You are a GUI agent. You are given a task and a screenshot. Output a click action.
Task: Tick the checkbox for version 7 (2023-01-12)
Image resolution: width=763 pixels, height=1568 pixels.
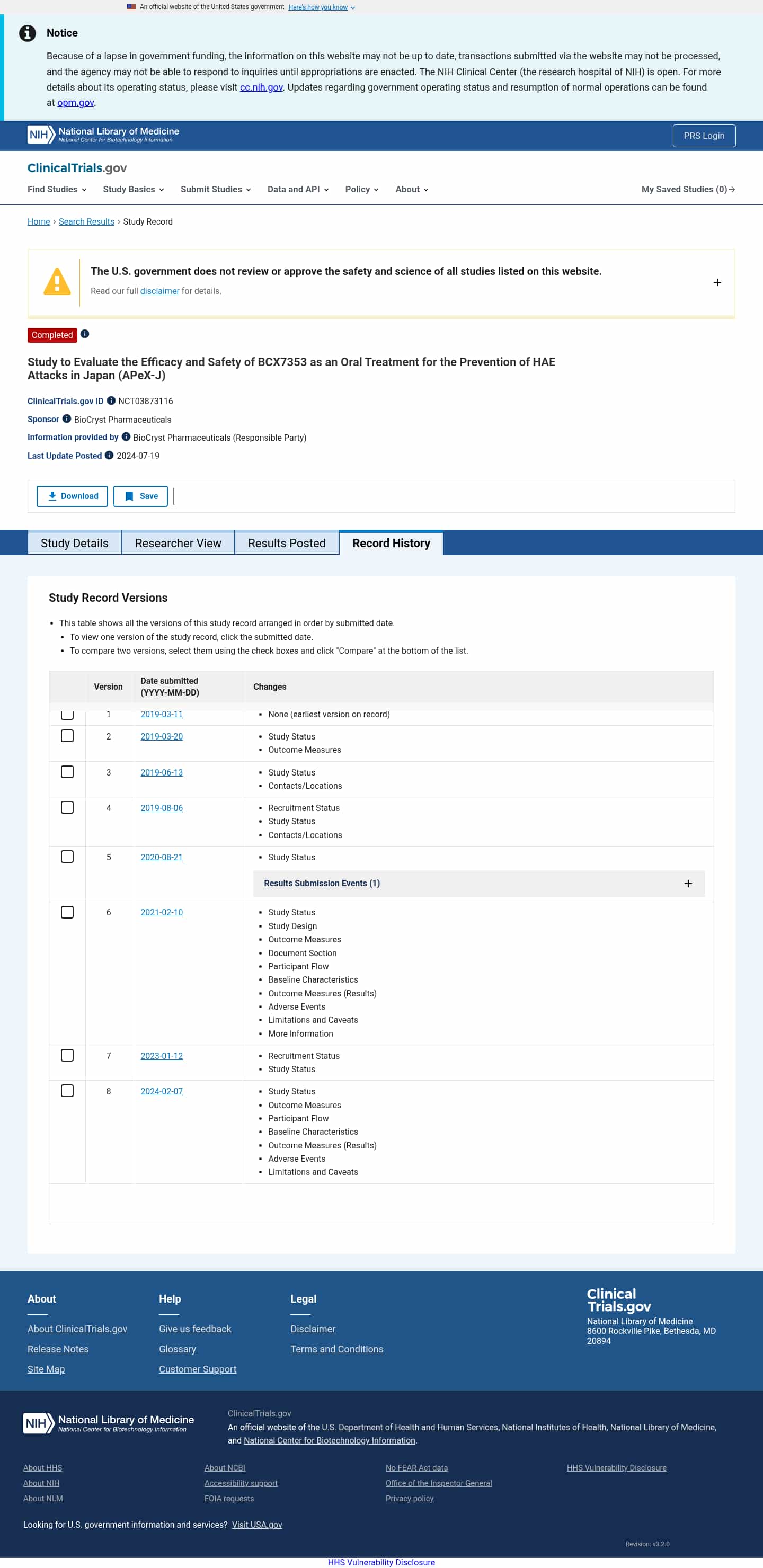click(x=68, y=1055)
